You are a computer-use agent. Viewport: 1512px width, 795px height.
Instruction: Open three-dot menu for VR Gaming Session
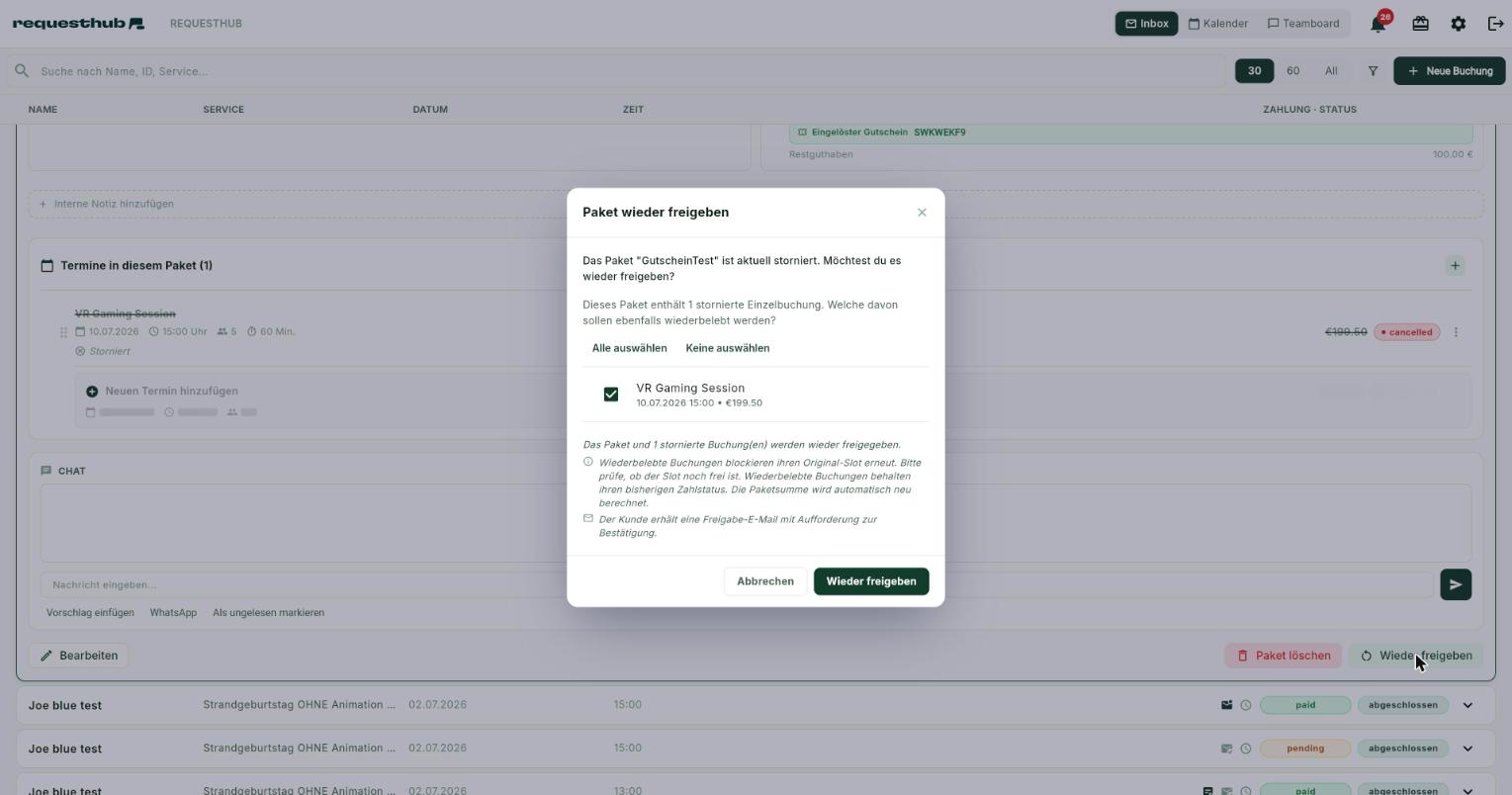pyautogui.click(x=1456, y=332)
